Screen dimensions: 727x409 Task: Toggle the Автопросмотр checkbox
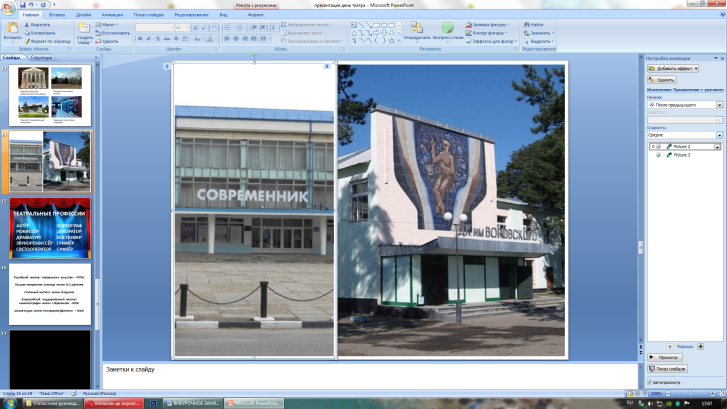point(650,382)
